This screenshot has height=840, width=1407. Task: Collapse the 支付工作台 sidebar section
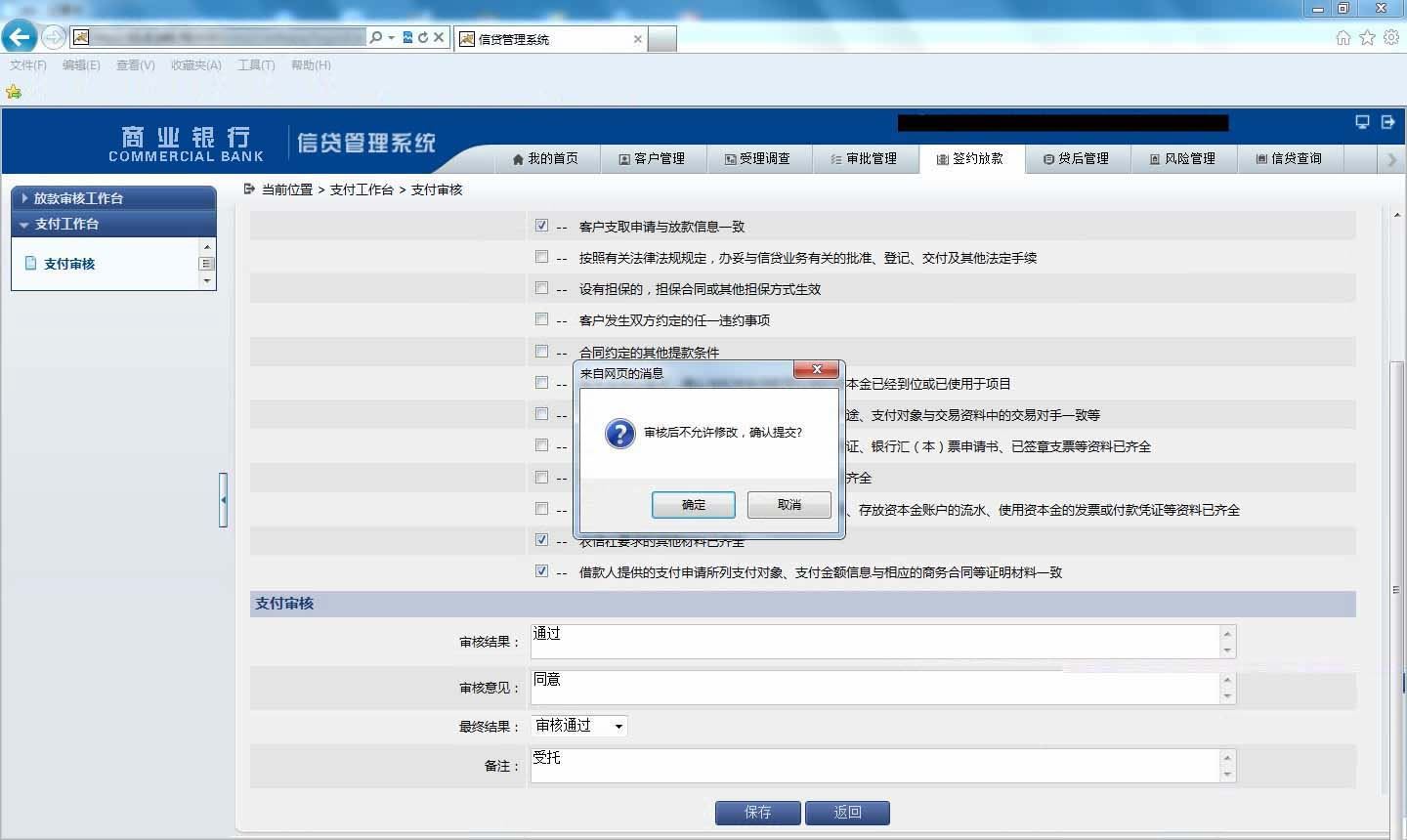(113, 224)
